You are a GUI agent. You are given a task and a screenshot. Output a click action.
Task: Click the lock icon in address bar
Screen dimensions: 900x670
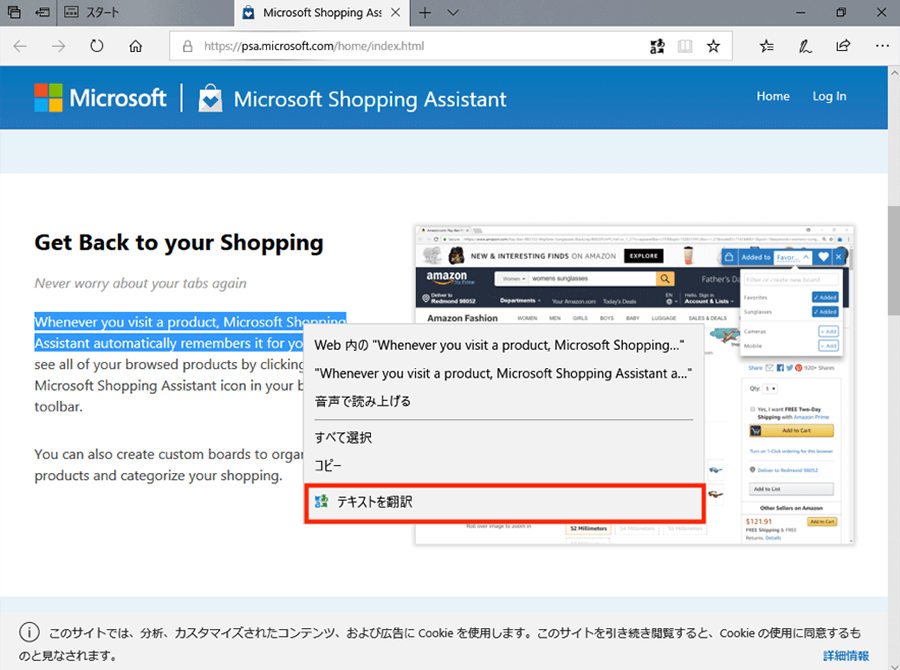[x=188, y=46]
